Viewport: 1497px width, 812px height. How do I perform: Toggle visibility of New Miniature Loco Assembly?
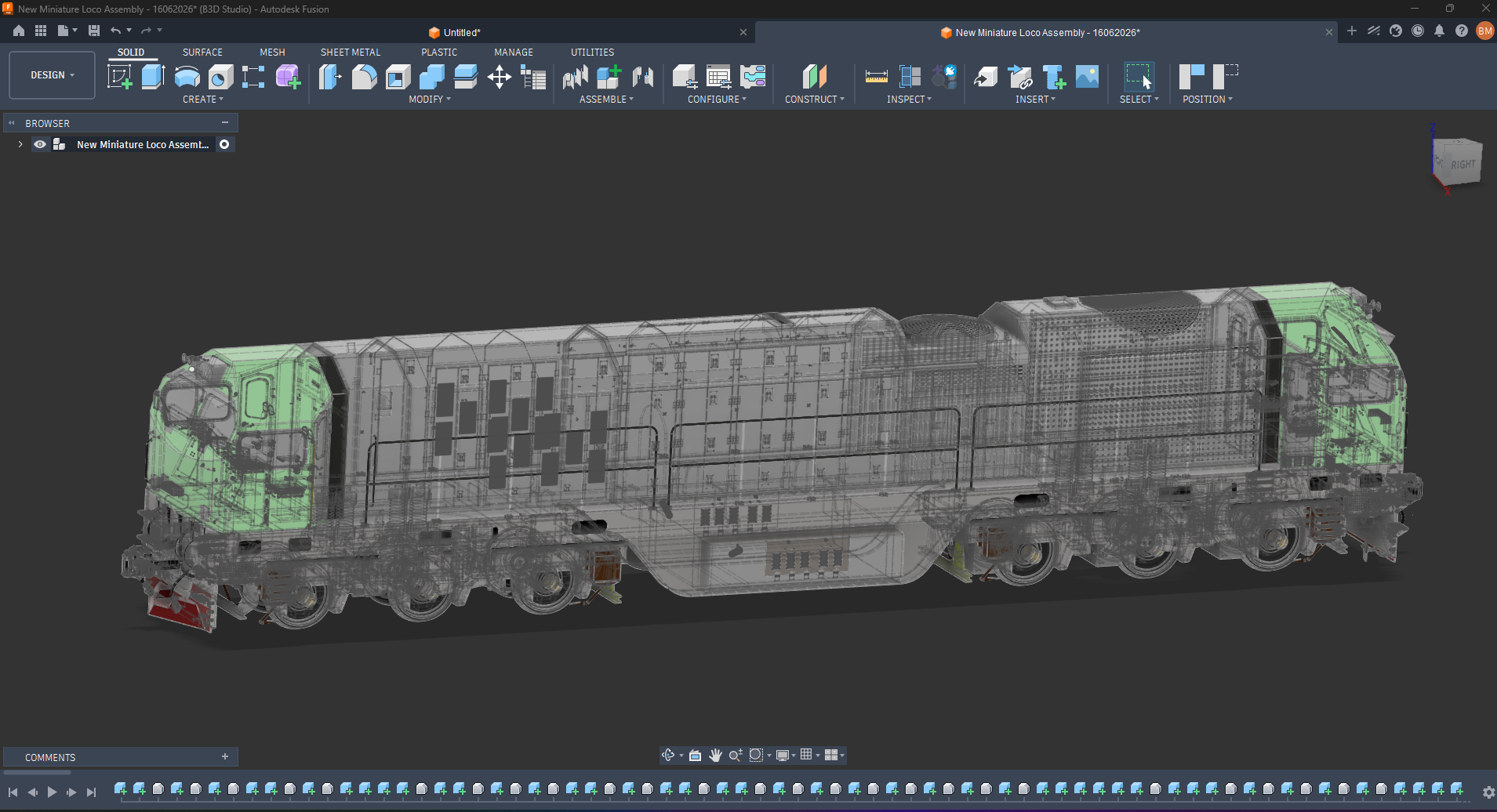(40, 144)
